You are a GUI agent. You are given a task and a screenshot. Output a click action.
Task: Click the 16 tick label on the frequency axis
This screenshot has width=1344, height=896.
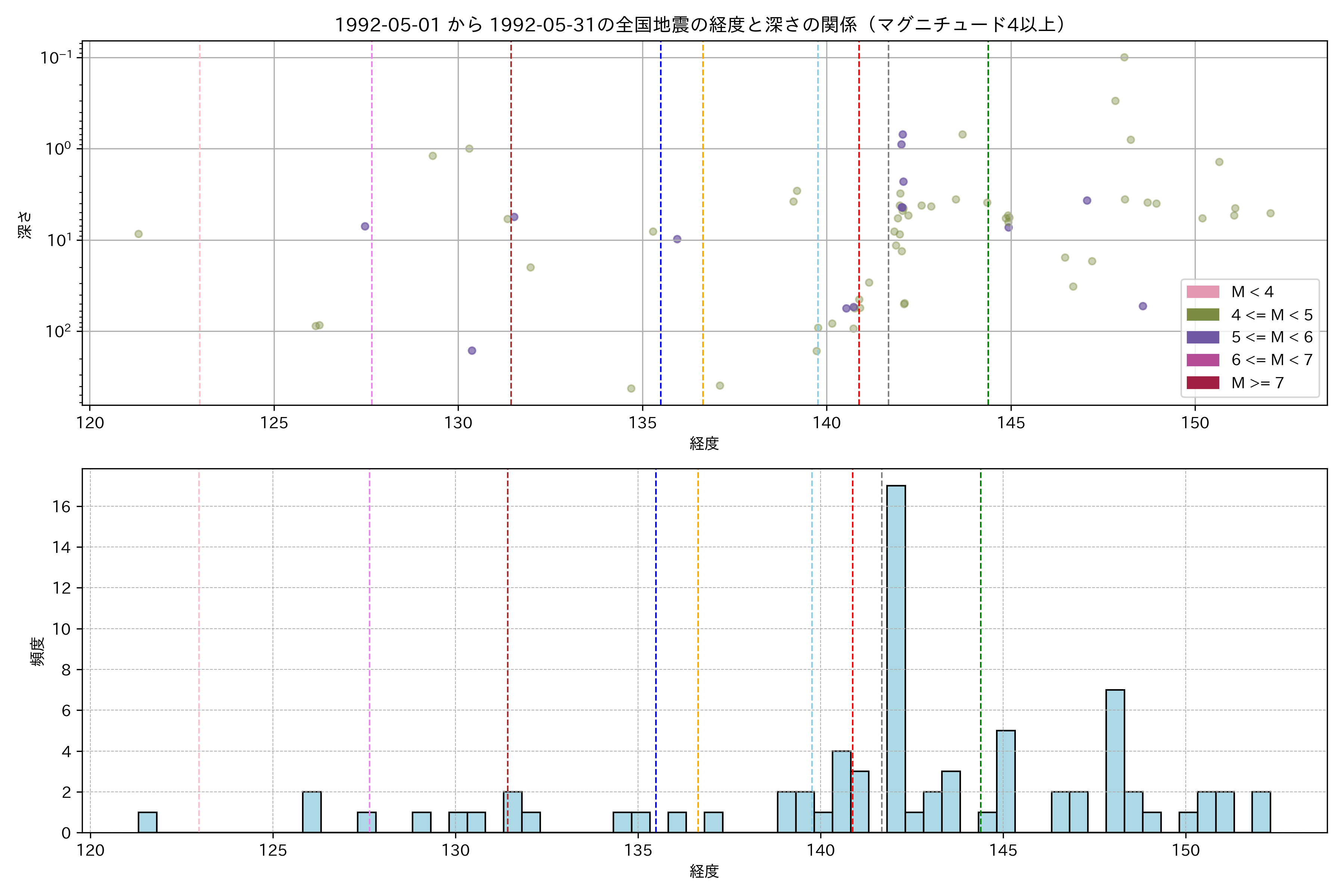point(62,507)
